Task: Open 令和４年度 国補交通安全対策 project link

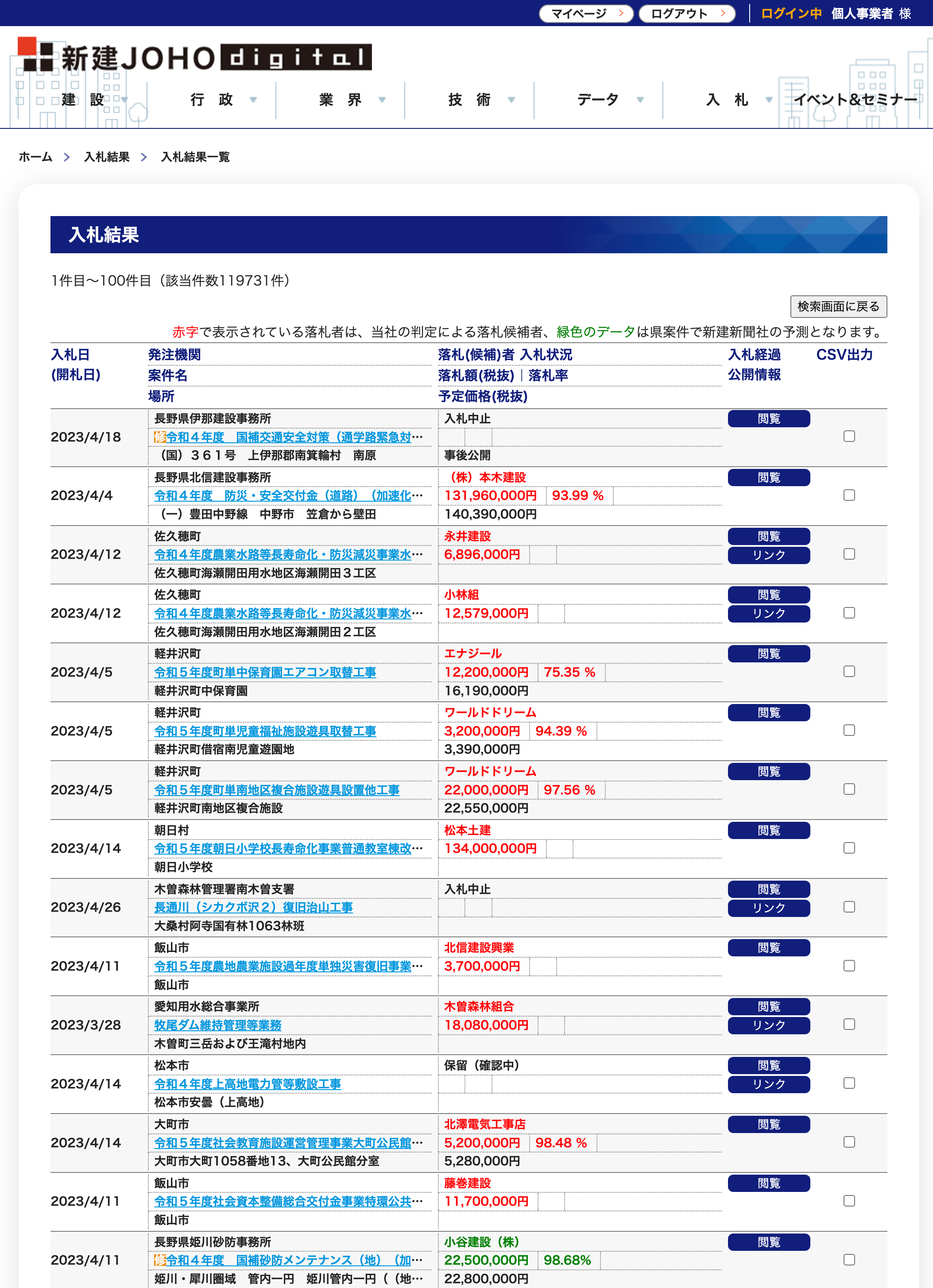Action: (x=288, y=437)
